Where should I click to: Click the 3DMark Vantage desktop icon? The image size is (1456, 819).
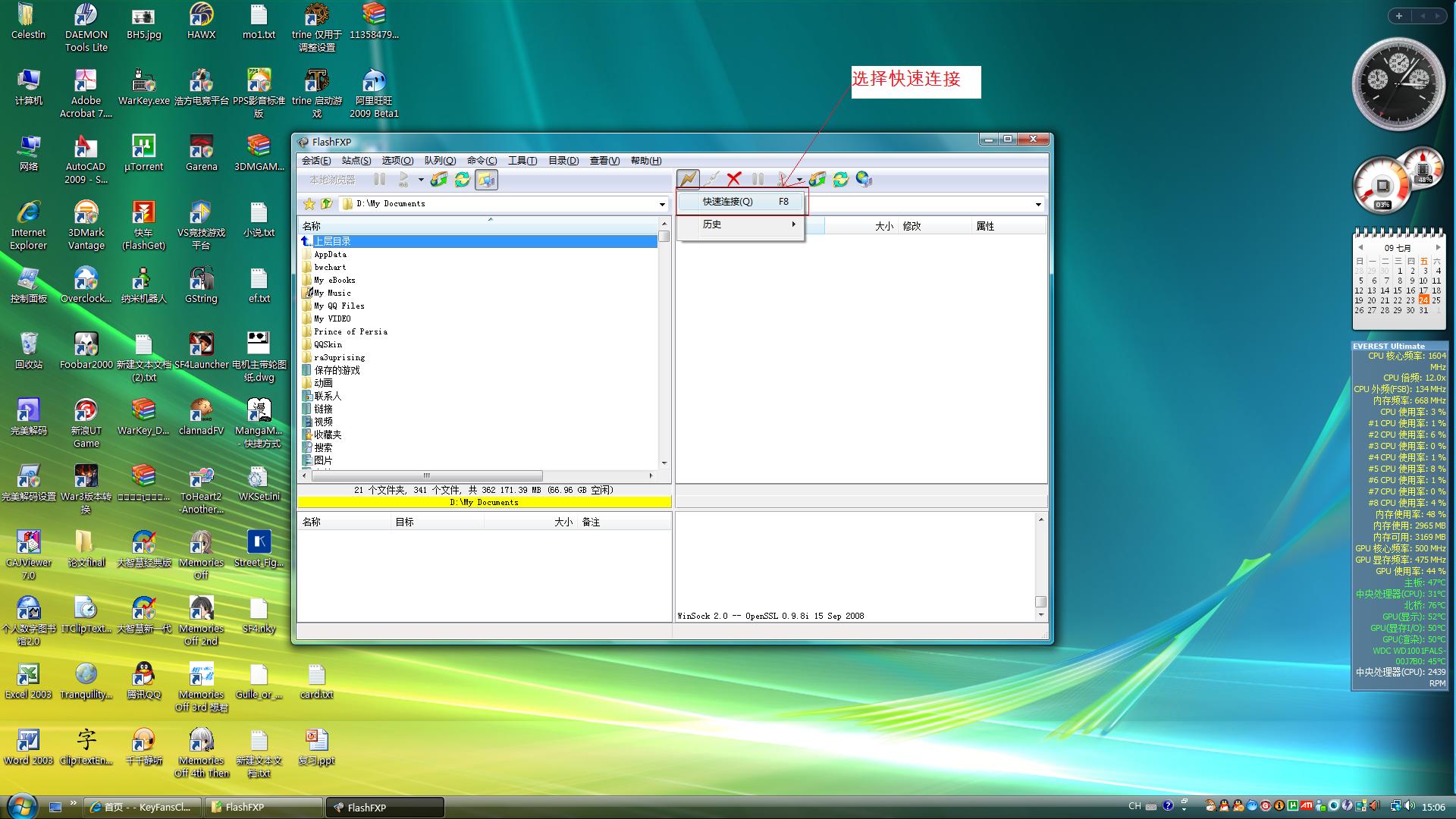coord(86,225)
